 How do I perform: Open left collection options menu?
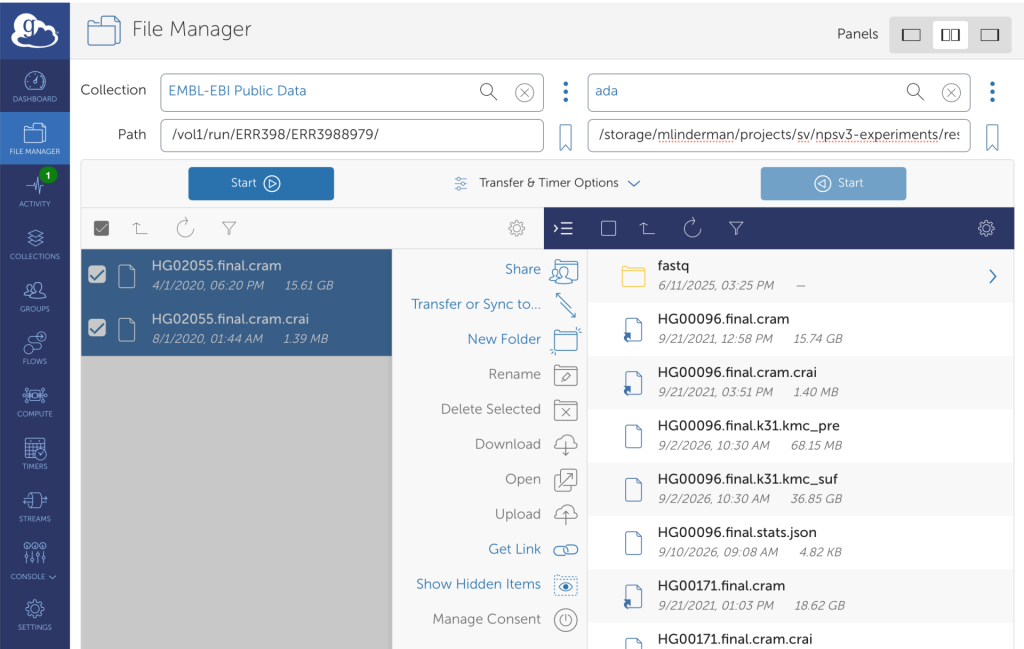coord(566,92)
